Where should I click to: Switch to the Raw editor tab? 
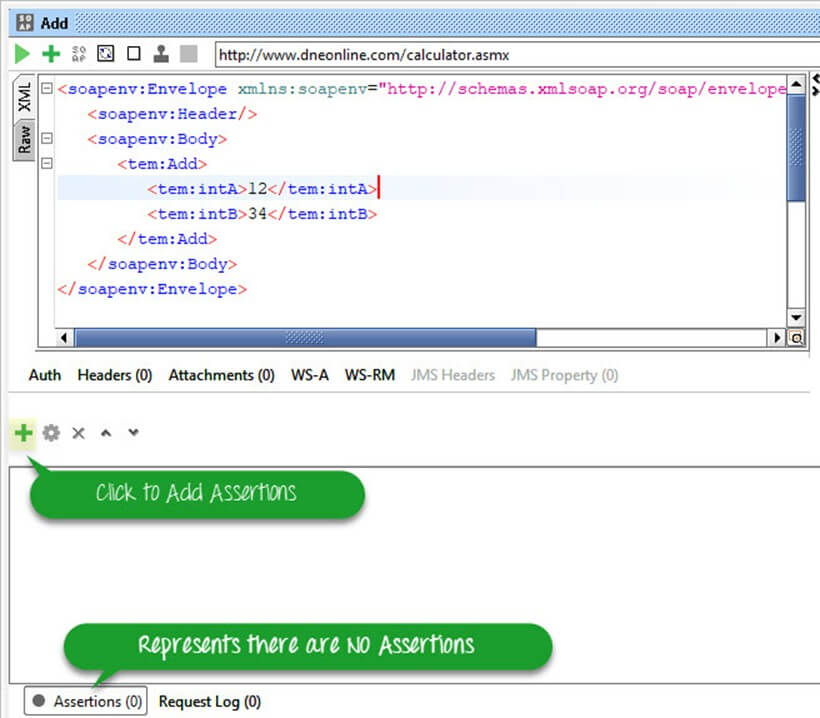[x=24, y=139]
